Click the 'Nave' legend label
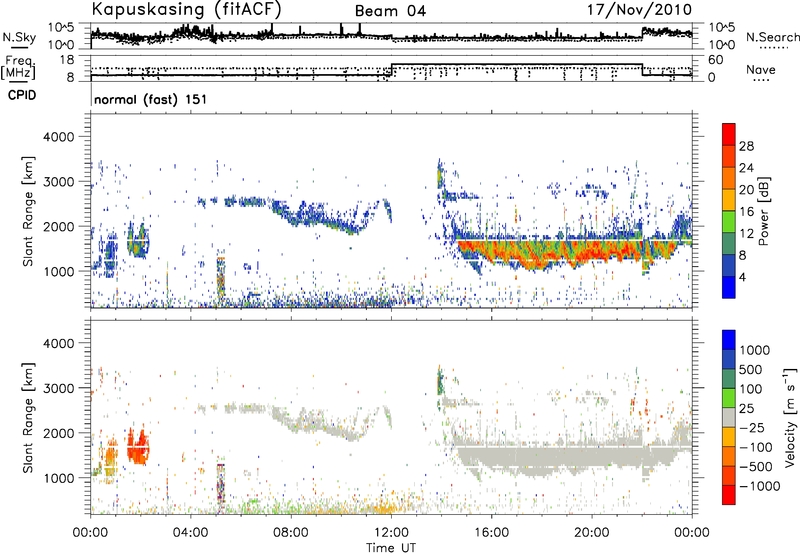 761,69
